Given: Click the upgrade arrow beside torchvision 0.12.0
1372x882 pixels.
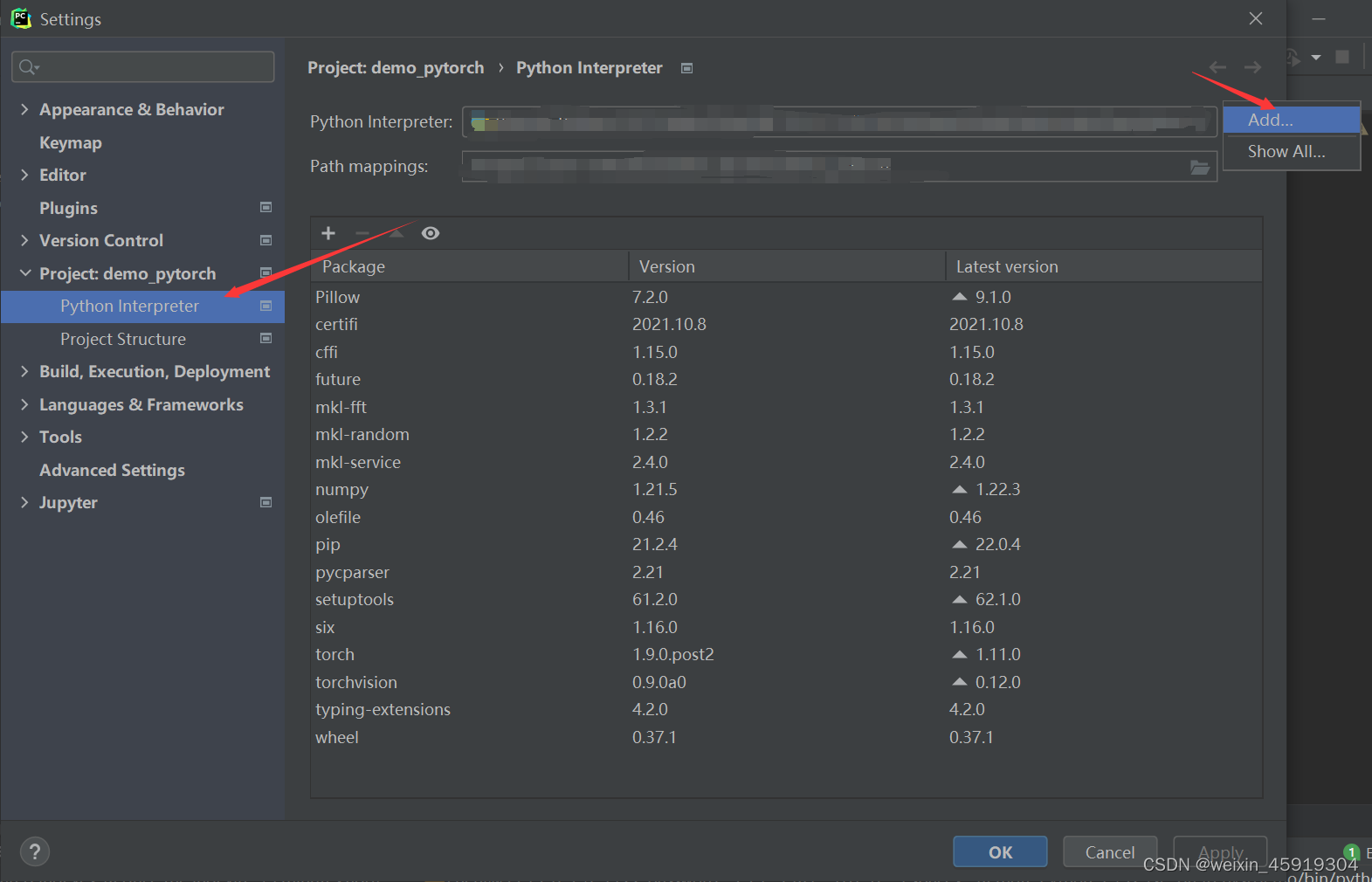Looking at the screenshot, I should point(960,682).
